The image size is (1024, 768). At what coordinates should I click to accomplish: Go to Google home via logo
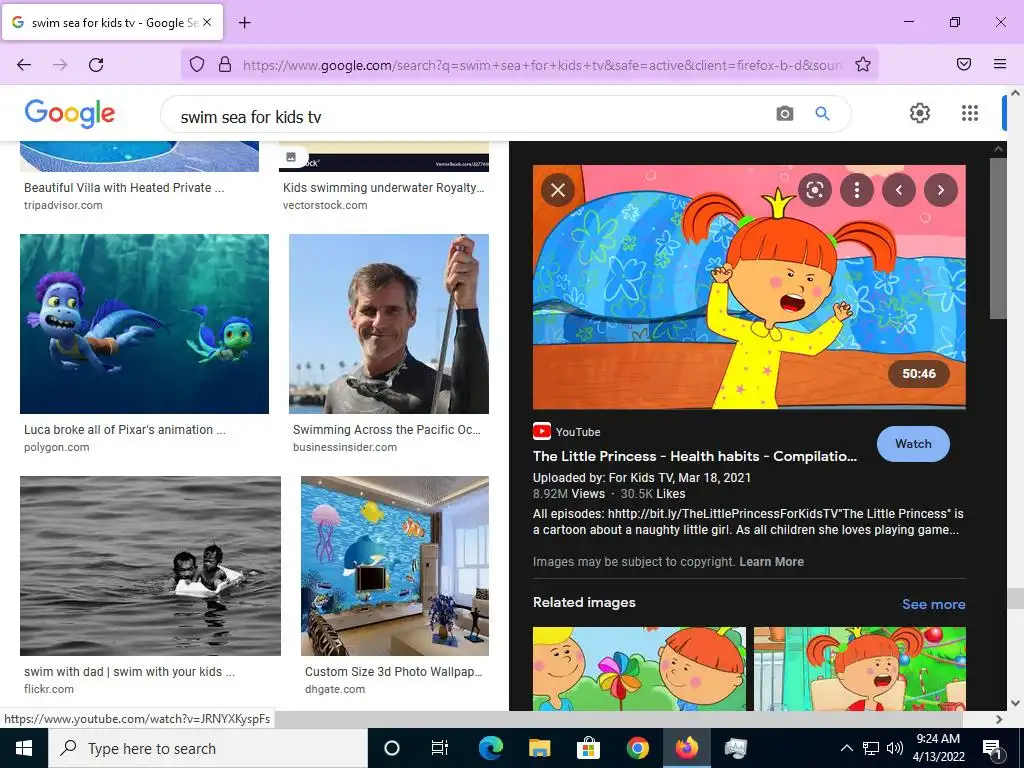[70, 114]
